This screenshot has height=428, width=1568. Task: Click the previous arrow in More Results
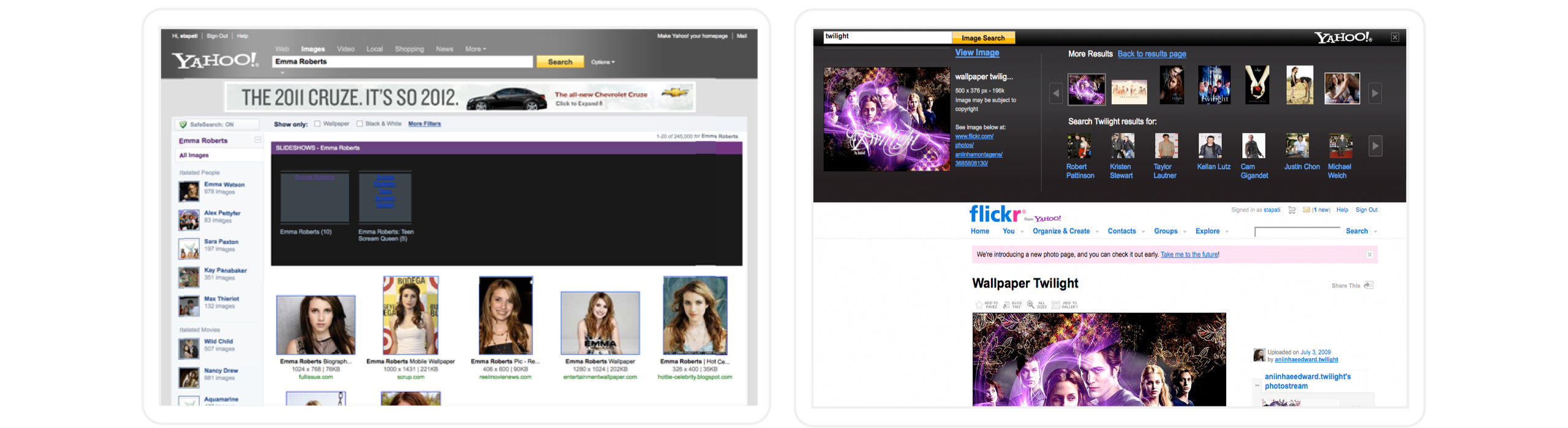[x=1056, y=93]
